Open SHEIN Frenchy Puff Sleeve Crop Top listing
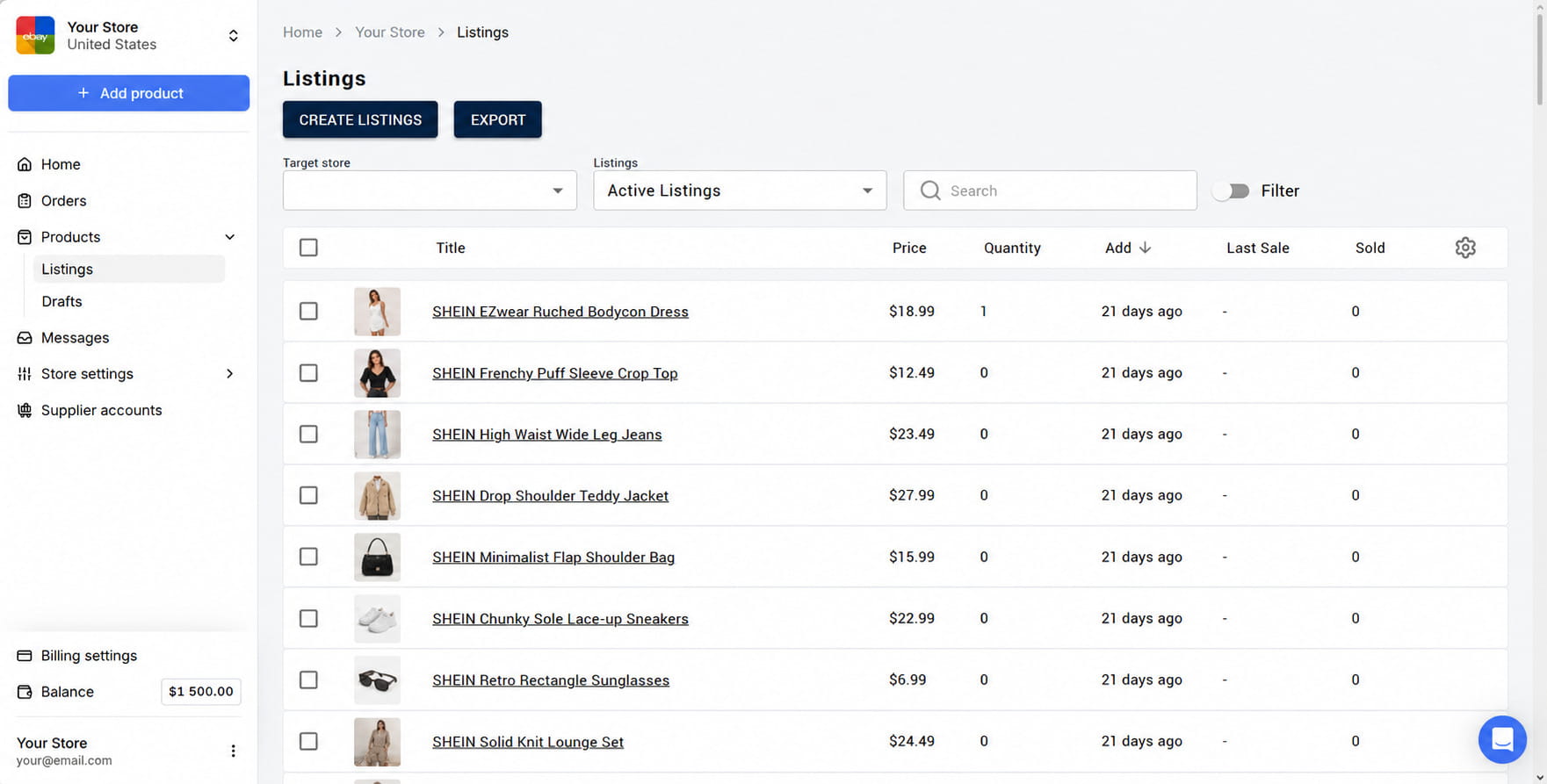Screen dimensions: 1547x784 (555, 373)
